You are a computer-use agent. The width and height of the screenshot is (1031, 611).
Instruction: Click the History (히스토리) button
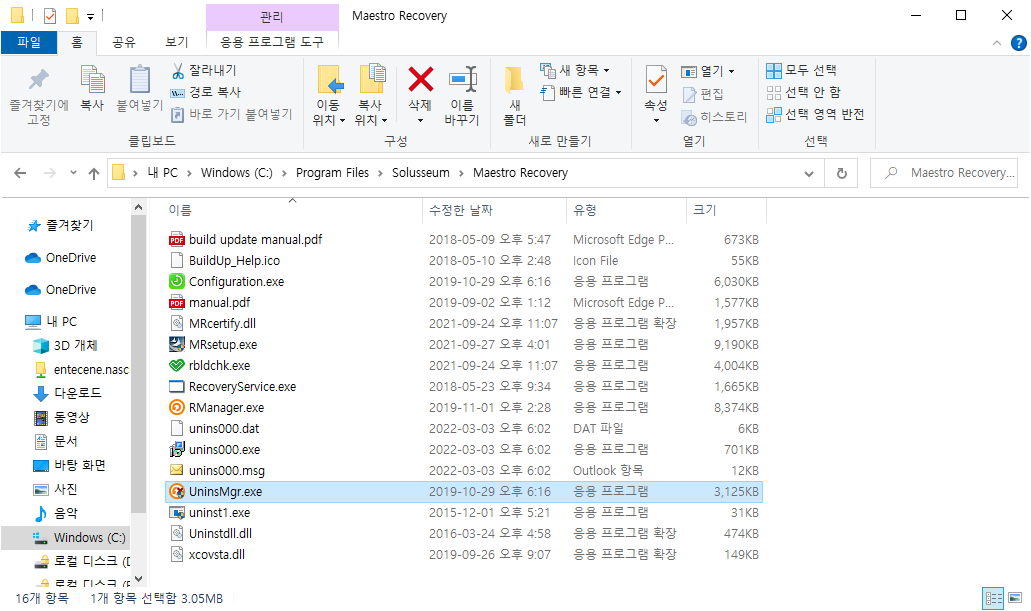(714, 117)
